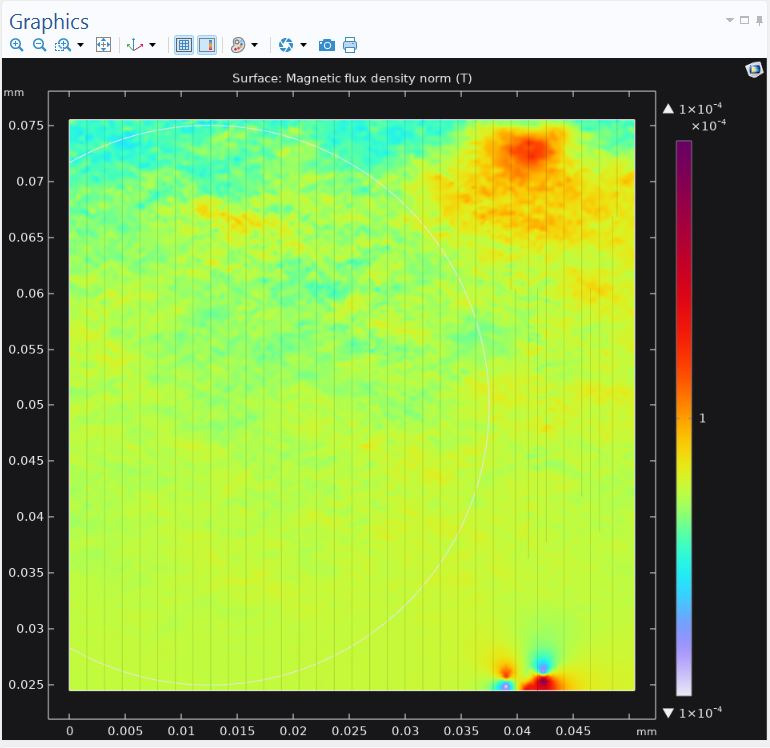
Task: Open the axis orientation dropdown arrow
Action: [153, 45]
